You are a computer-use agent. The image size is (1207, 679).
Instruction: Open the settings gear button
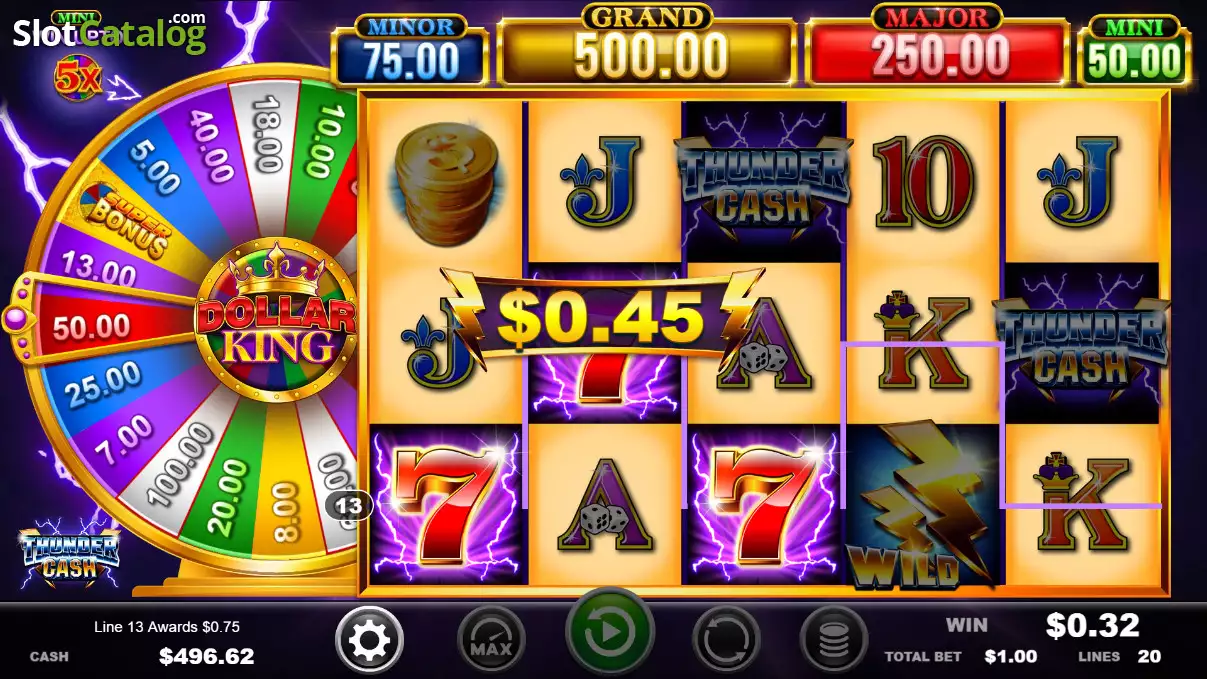click(370, 639)
